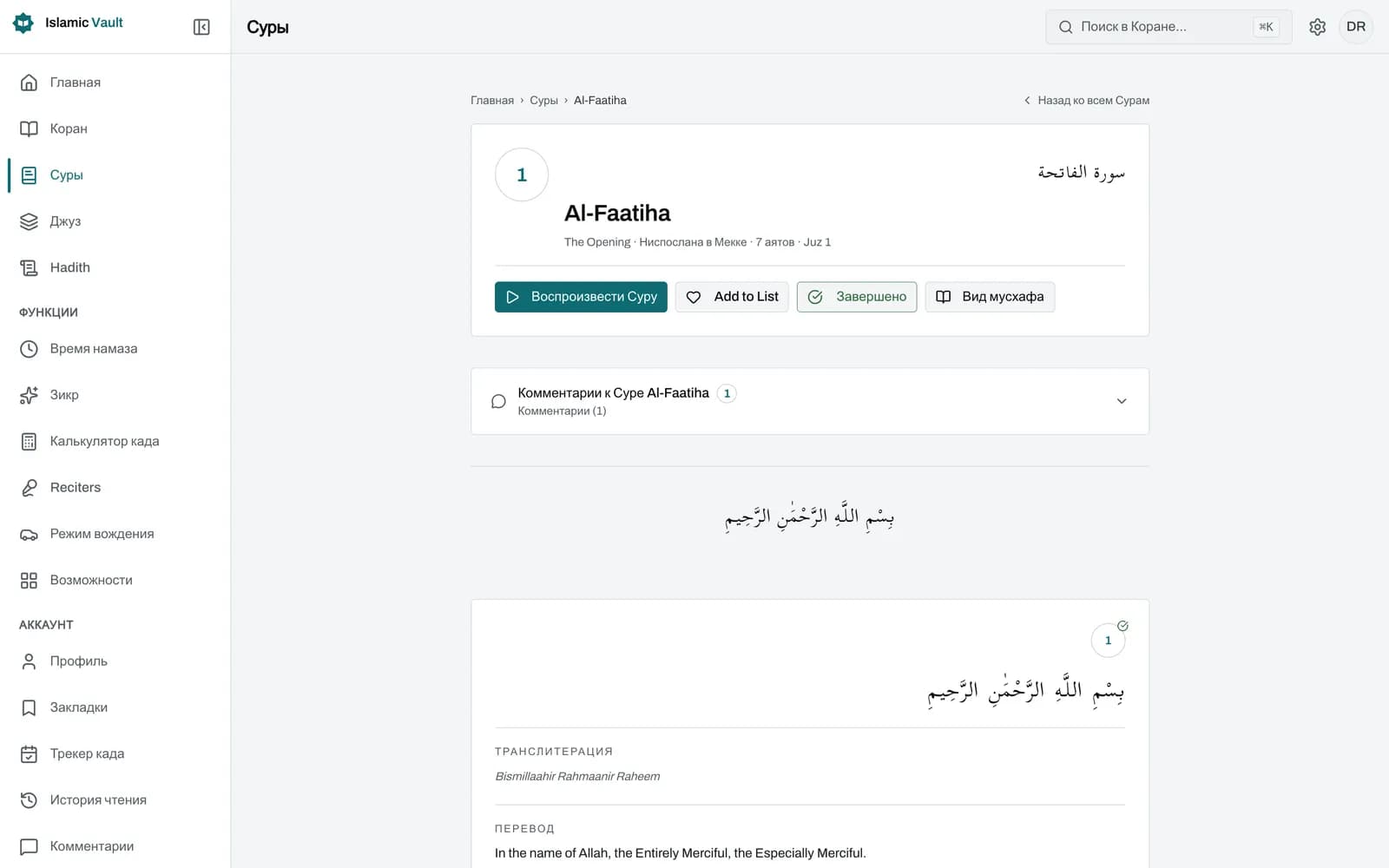This screenshot has height=868, width=1389.
Task: Go to the Суры breadcrumb link
Action: click(543, 101)
